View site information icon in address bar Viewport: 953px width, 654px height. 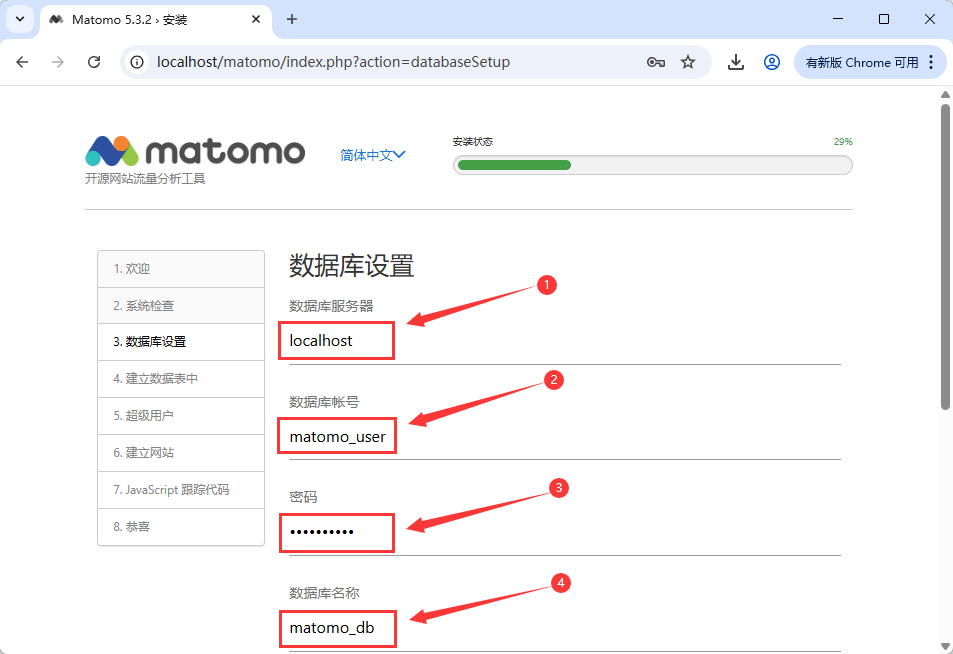pos(139,62)
